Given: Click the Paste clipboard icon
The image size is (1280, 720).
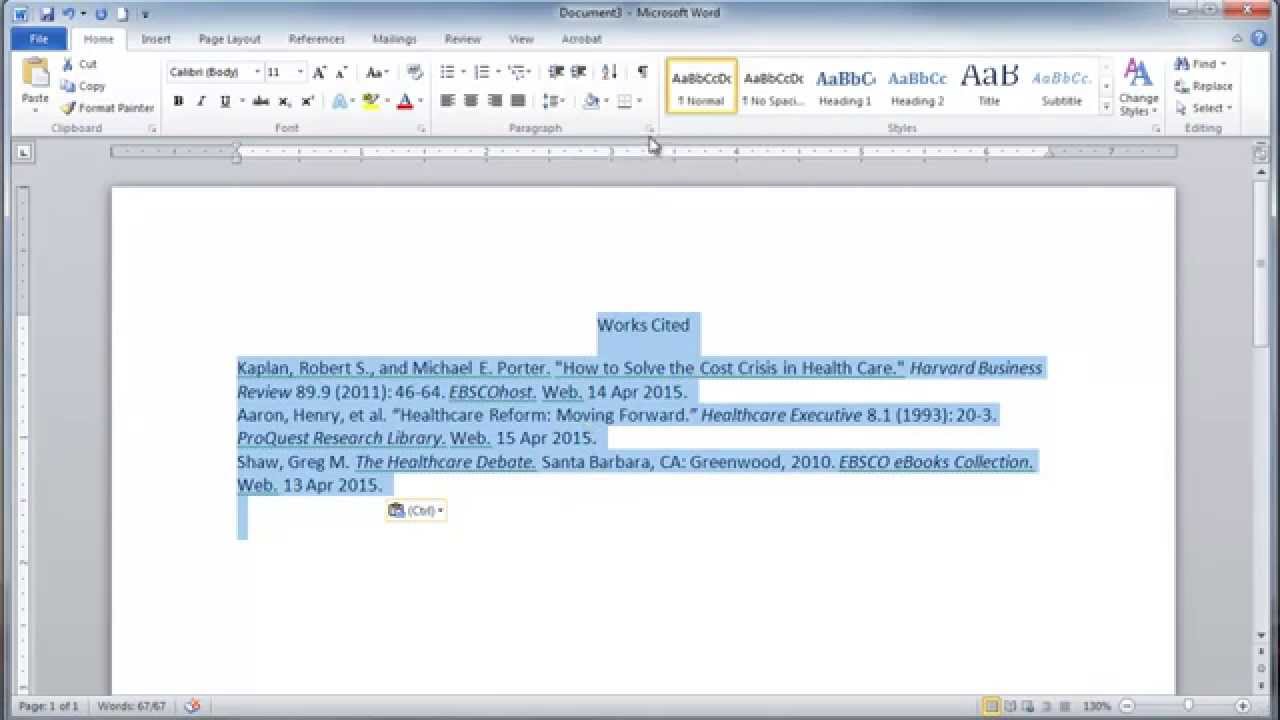Looking at the screenshot, I should (x=35, y=74).
